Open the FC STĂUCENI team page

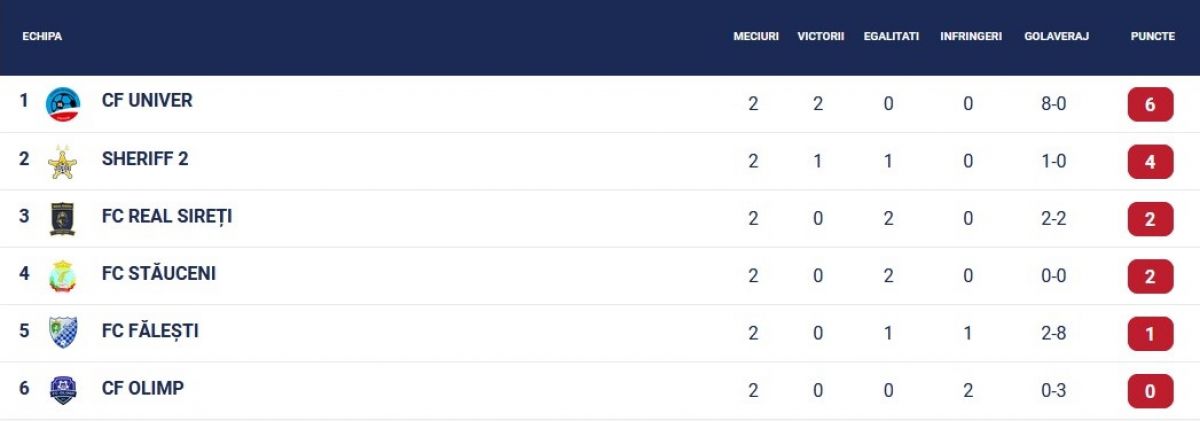coord(159,273)
